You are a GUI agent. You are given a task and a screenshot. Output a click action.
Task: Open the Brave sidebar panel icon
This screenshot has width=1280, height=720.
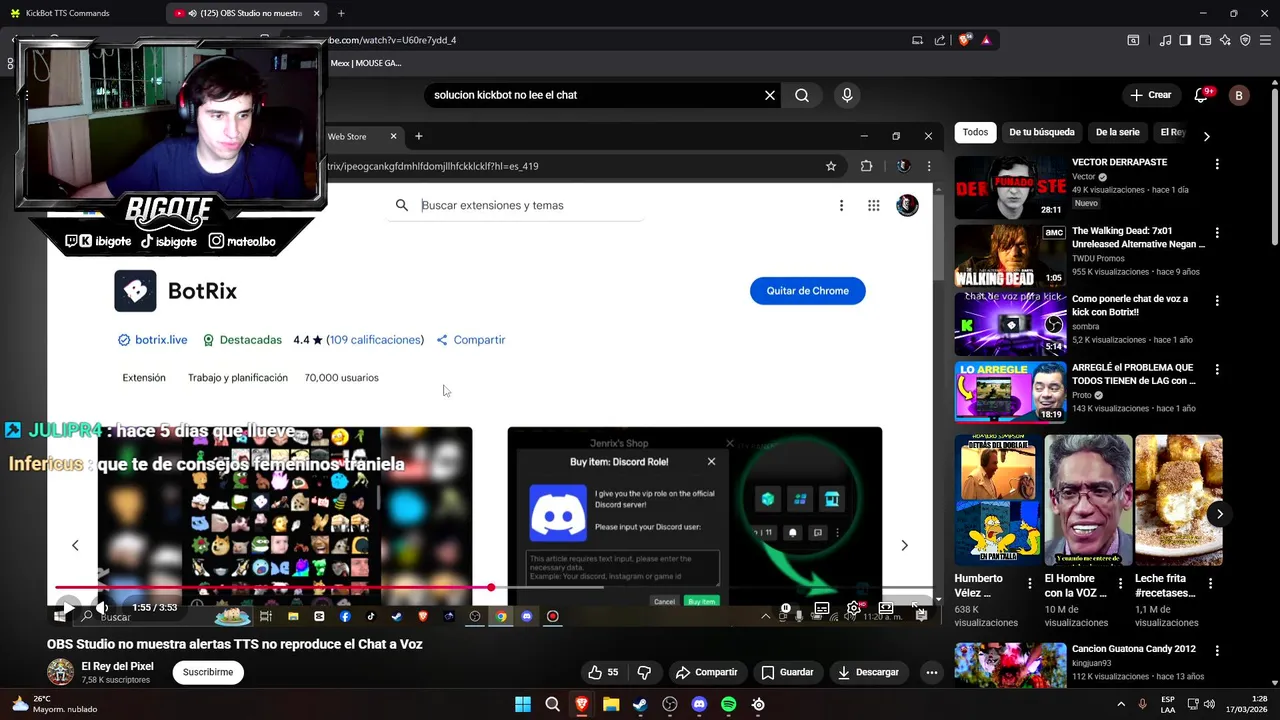[x=1185, y=40]
